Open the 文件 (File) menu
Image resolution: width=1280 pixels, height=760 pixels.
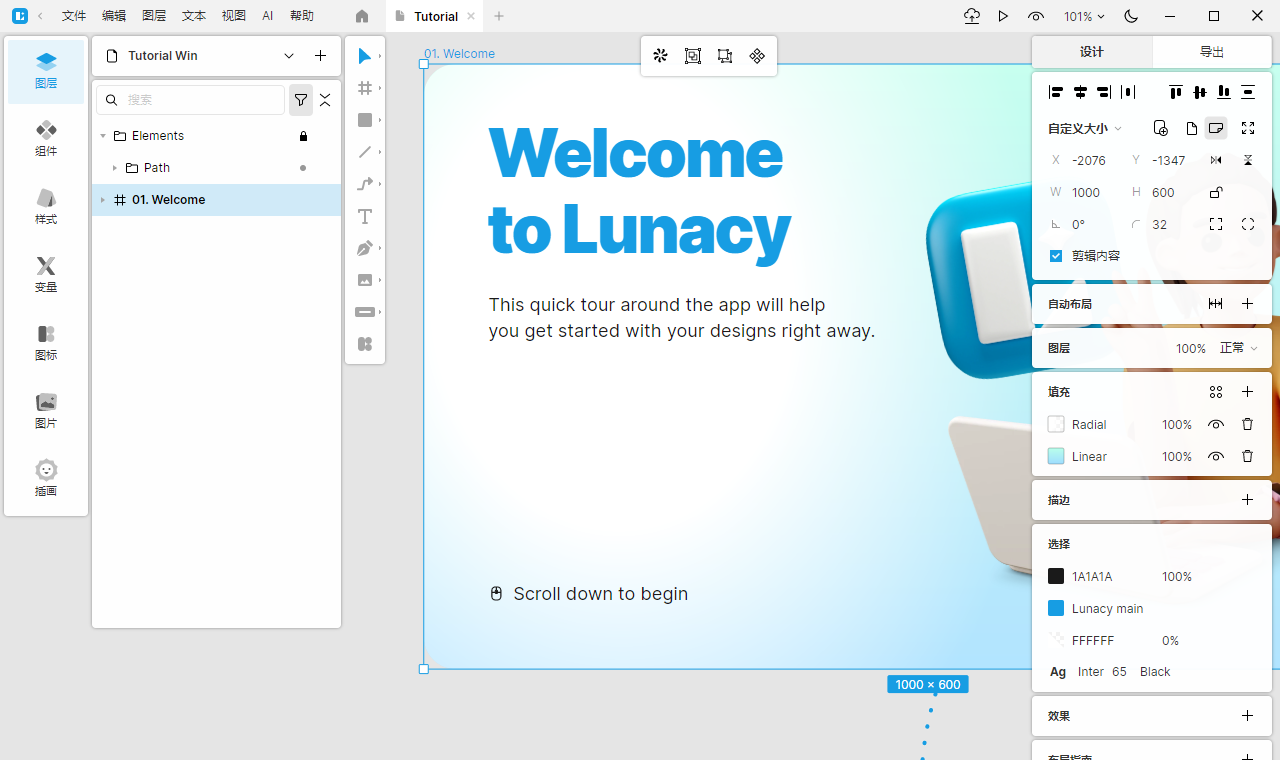click(73, 15)
